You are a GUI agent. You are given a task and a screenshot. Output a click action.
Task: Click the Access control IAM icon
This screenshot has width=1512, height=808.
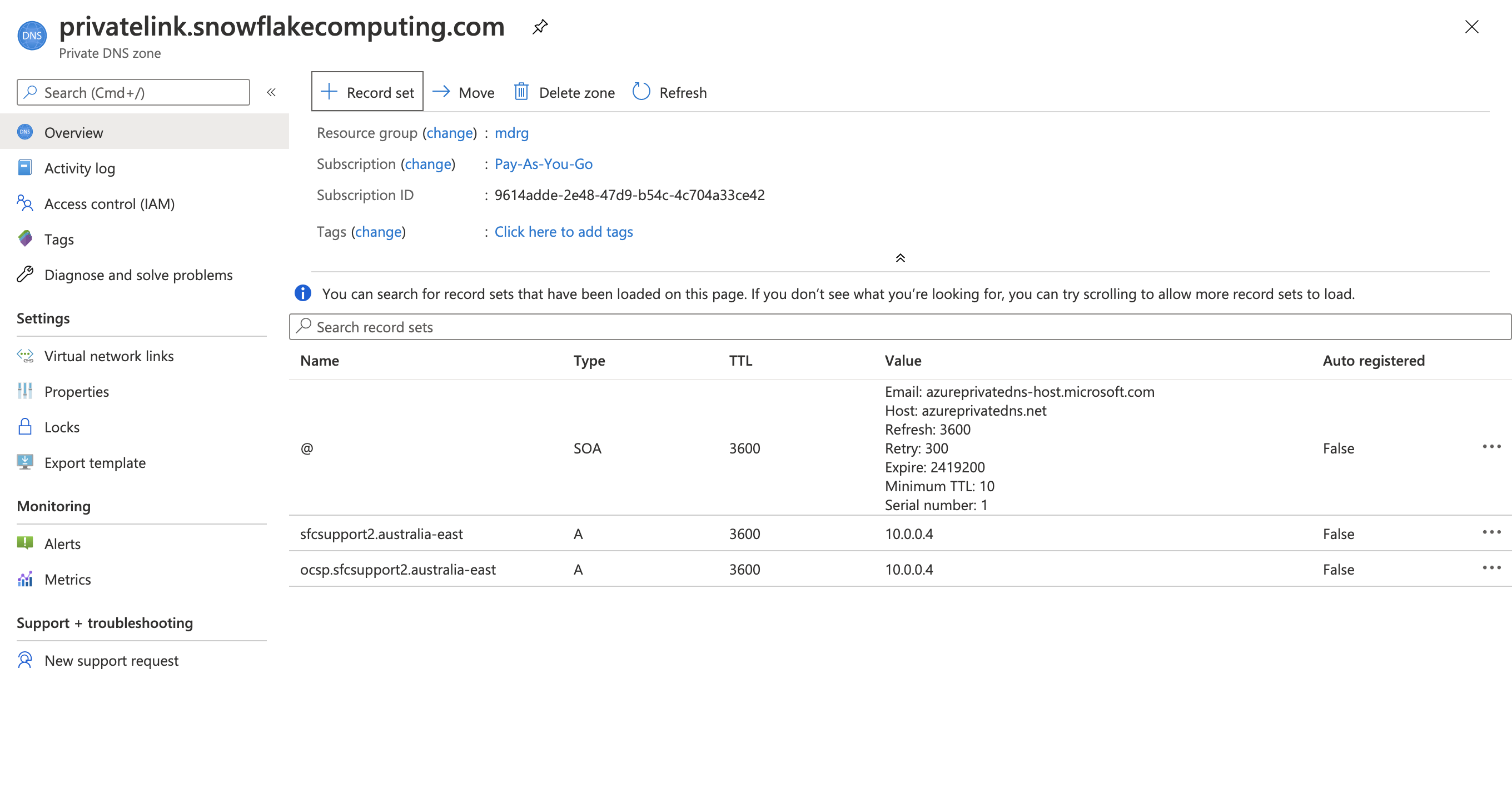point(24,203)
